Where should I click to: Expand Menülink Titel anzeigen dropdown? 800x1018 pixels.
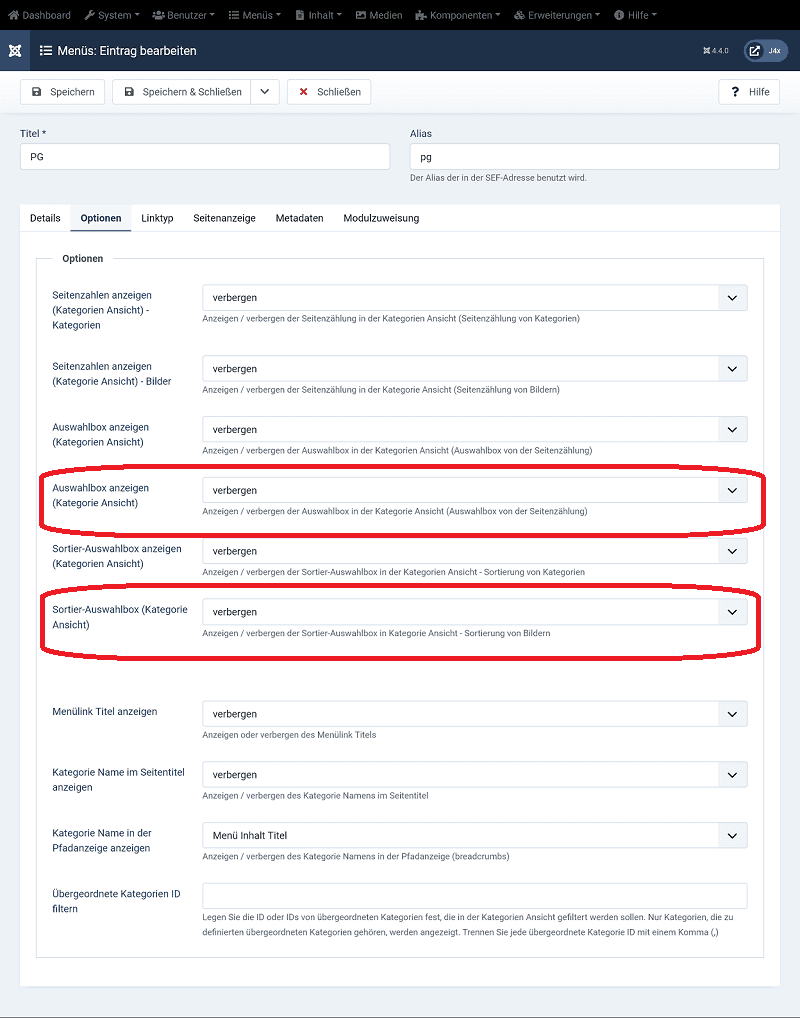474,714
